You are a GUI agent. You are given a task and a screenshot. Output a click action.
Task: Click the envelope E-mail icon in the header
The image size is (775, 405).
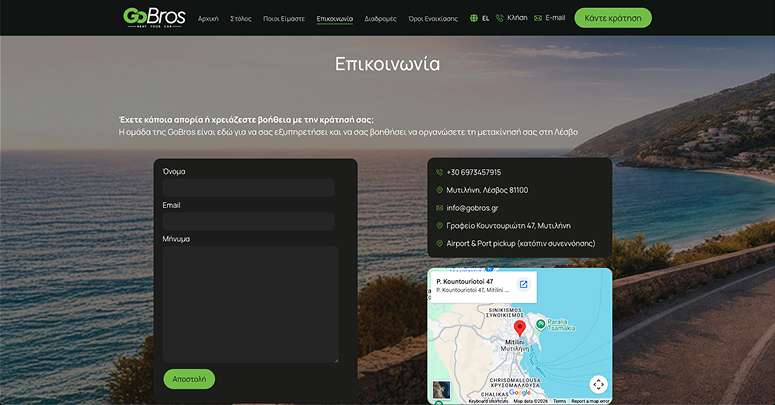[538, 18]
